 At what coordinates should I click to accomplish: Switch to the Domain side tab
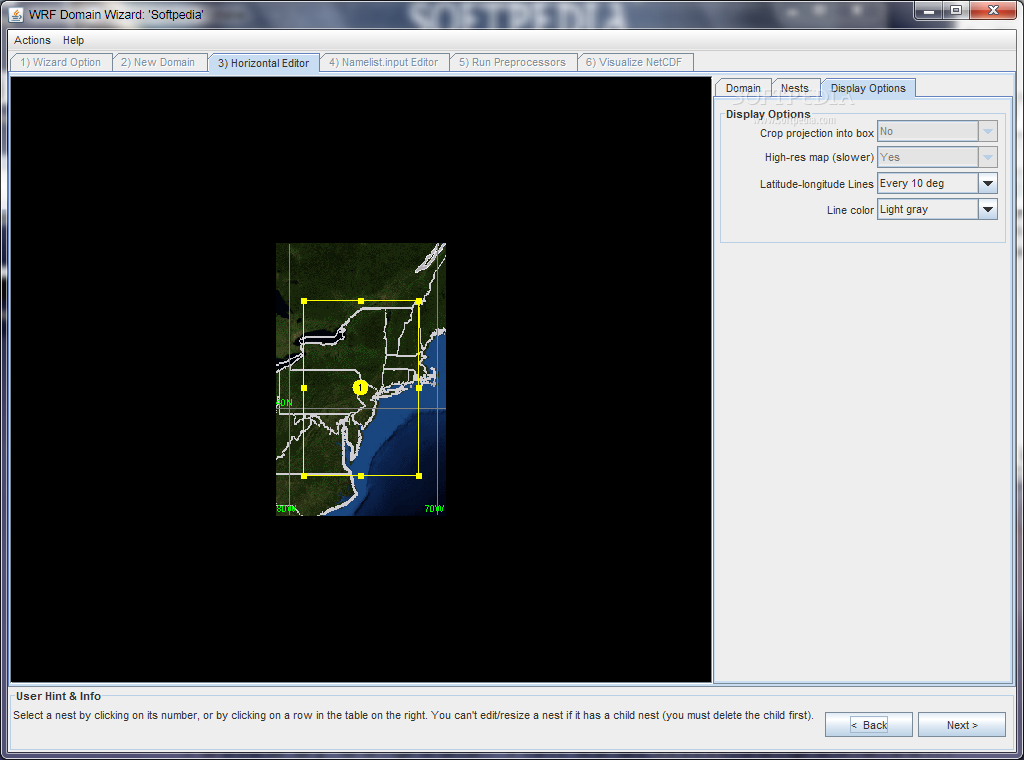tap(743, 87)
